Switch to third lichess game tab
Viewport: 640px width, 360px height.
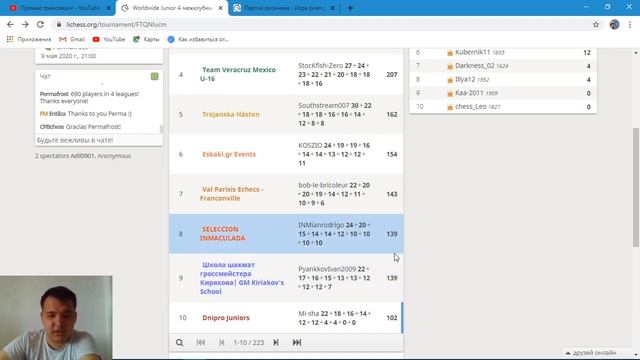pyautogui.click(x=284, y=8)
